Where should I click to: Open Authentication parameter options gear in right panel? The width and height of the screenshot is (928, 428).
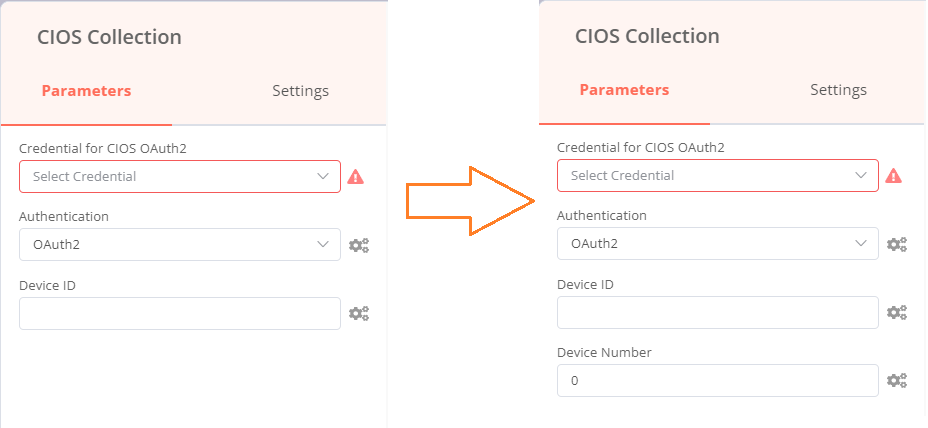coord(897,244)
